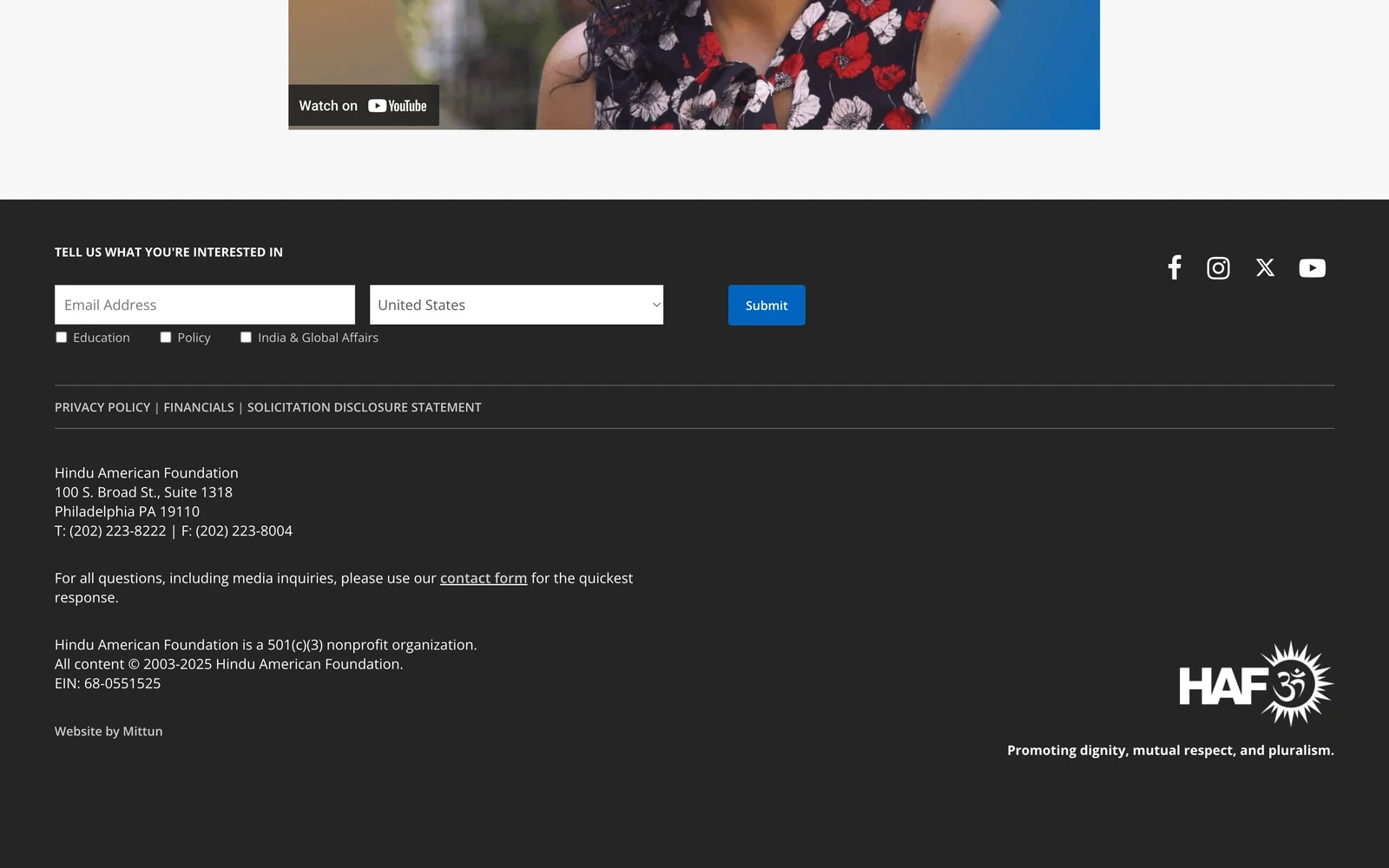Image resolution: width=1389 pixels, height=868 pixels.
Task: Click the 'Promoting dignity, mutual respect, and pluralism.' tagline
Action: [x=1170, y=750]
